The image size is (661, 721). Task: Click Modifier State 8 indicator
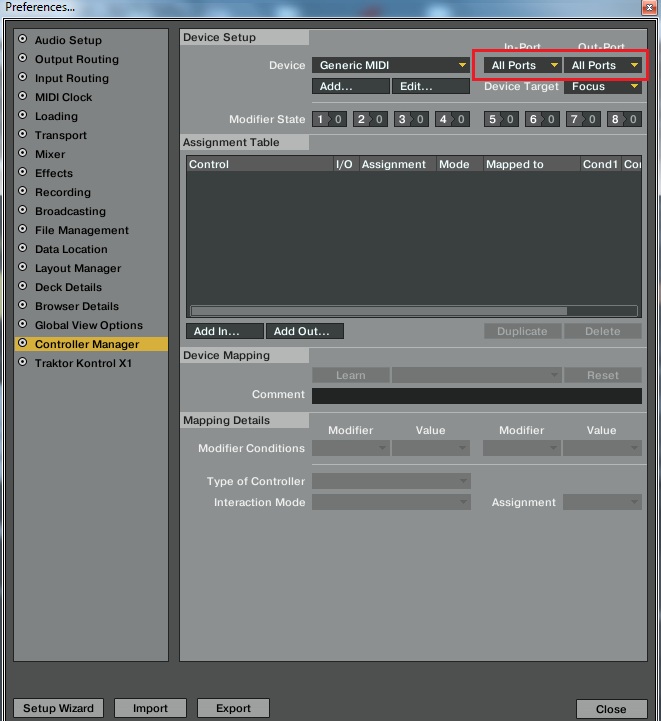(624, 119)
